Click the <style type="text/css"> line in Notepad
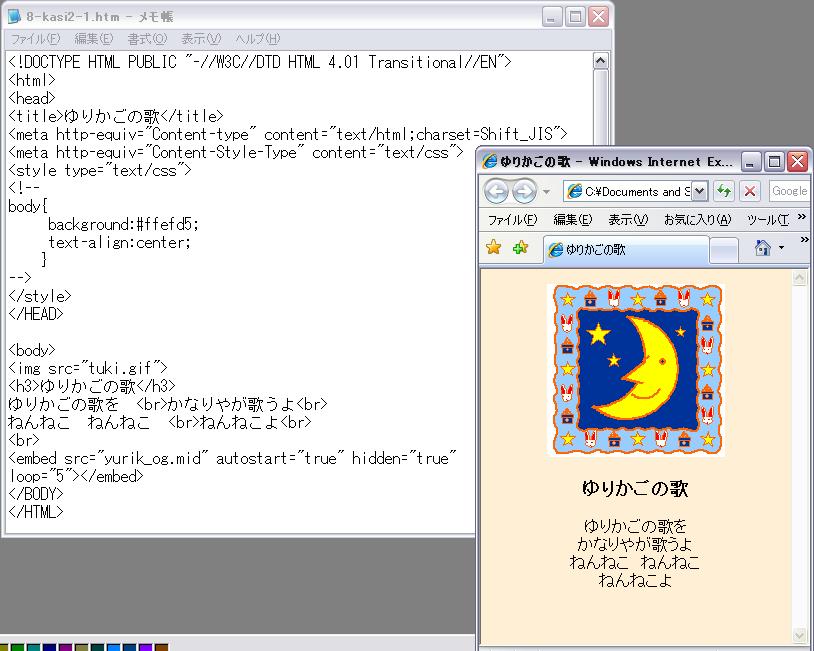The height and width of the screenshot is (651, 814). (x=100, y=170)
